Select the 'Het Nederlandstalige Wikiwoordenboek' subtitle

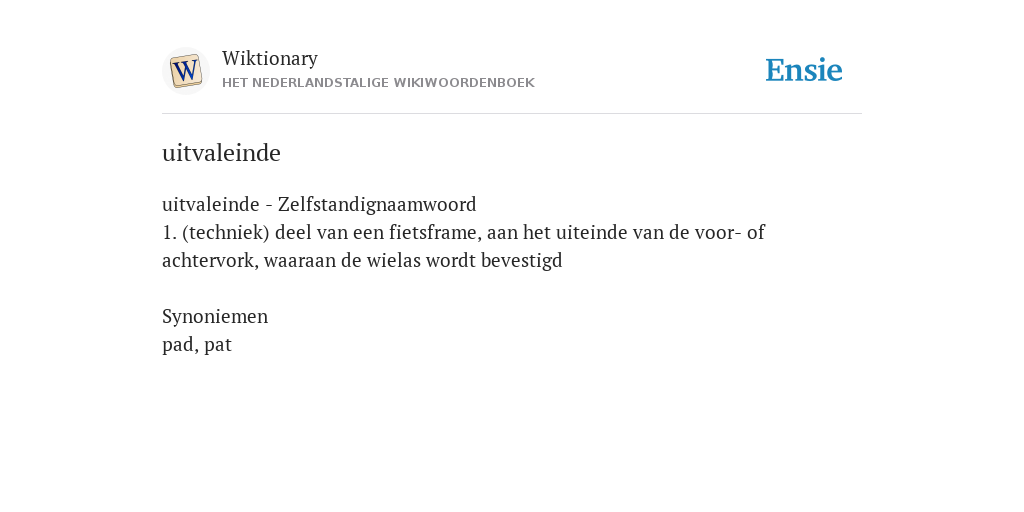378,83
